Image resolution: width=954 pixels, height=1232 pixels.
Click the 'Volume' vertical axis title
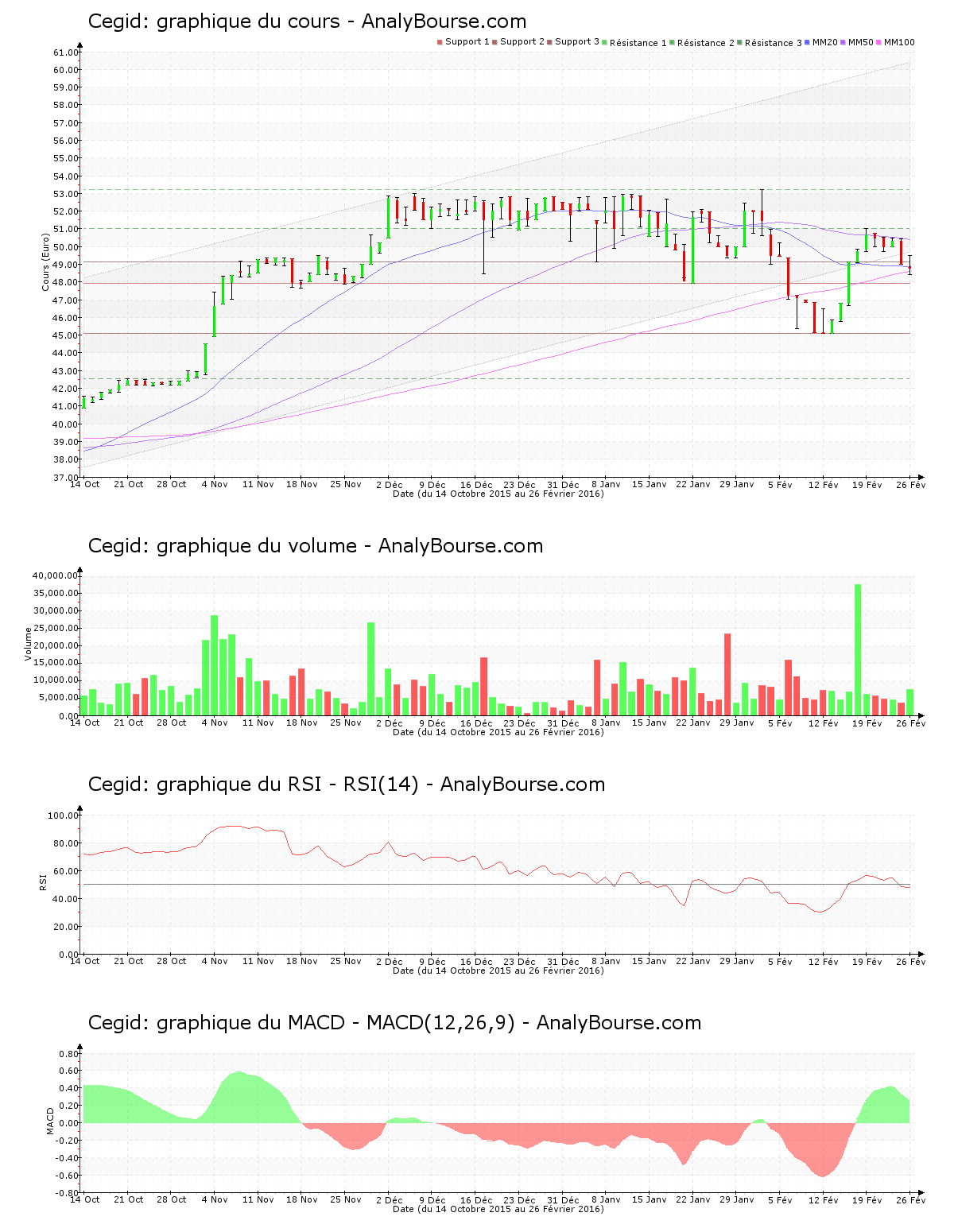29,644
